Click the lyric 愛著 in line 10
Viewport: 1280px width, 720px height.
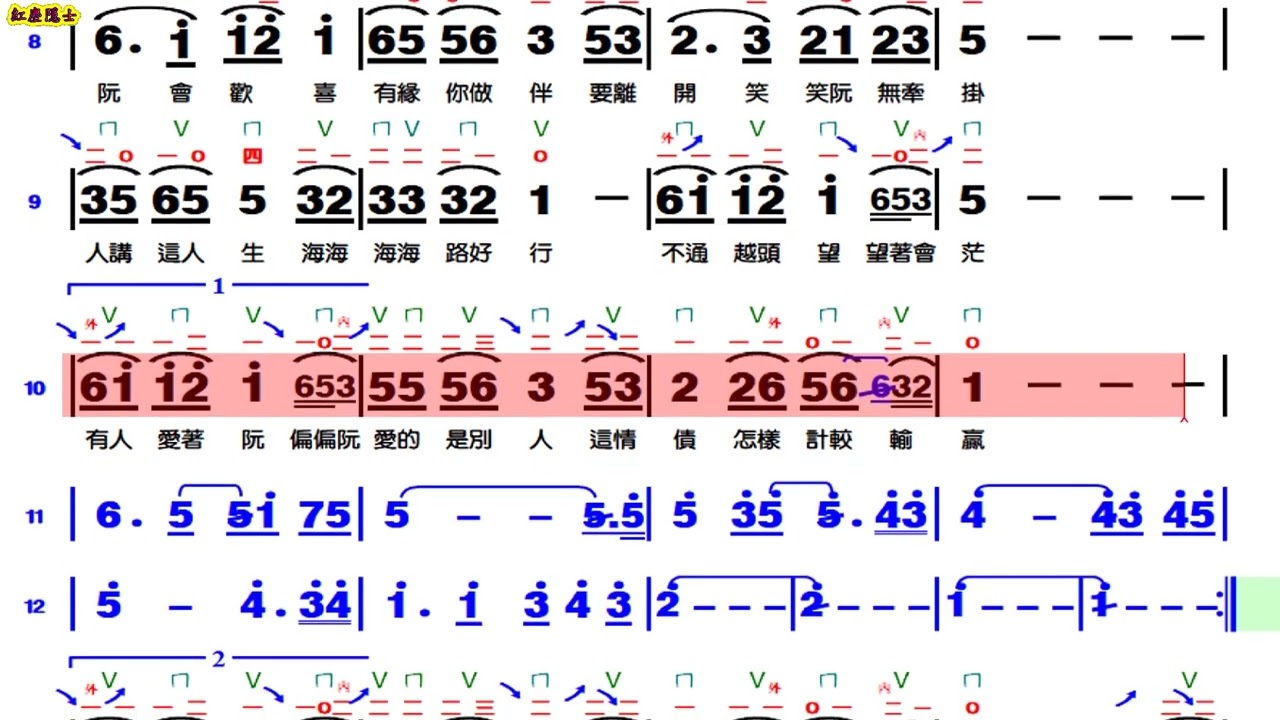(181, 439)
